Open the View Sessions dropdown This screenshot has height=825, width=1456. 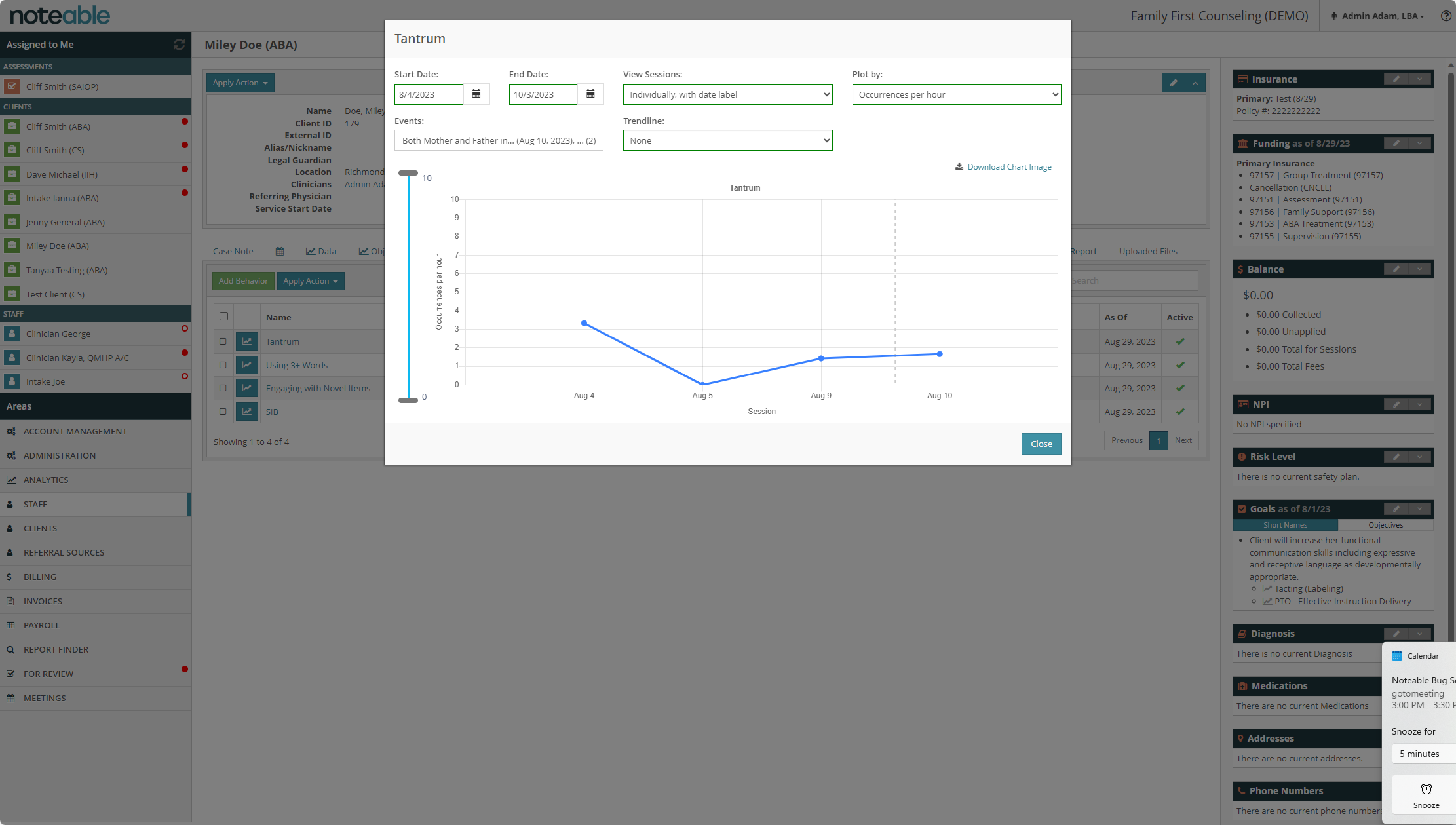(727, 94)
